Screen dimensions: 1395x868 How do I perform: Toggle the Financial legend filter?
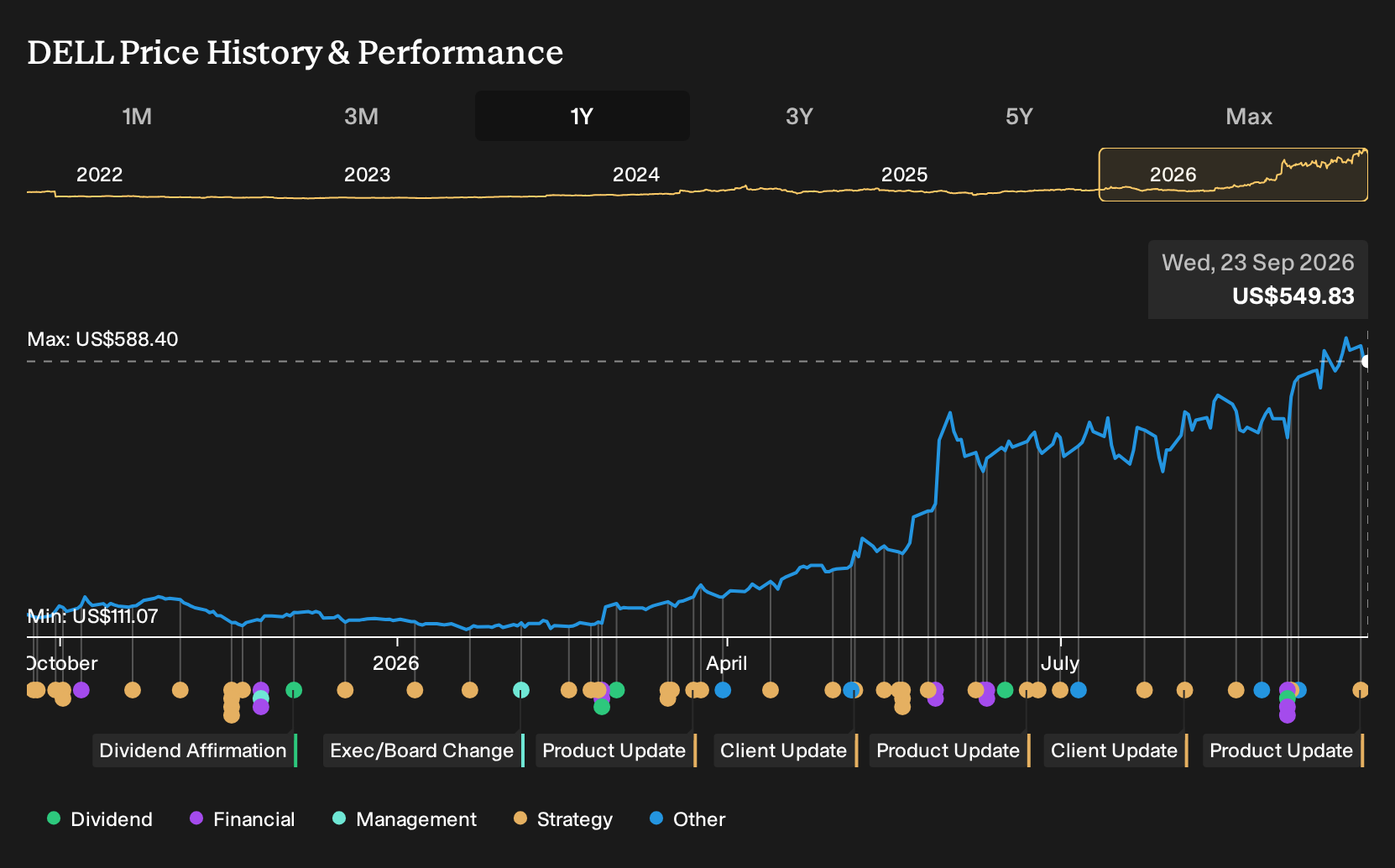pyautogui.click(x=243, y=819)
